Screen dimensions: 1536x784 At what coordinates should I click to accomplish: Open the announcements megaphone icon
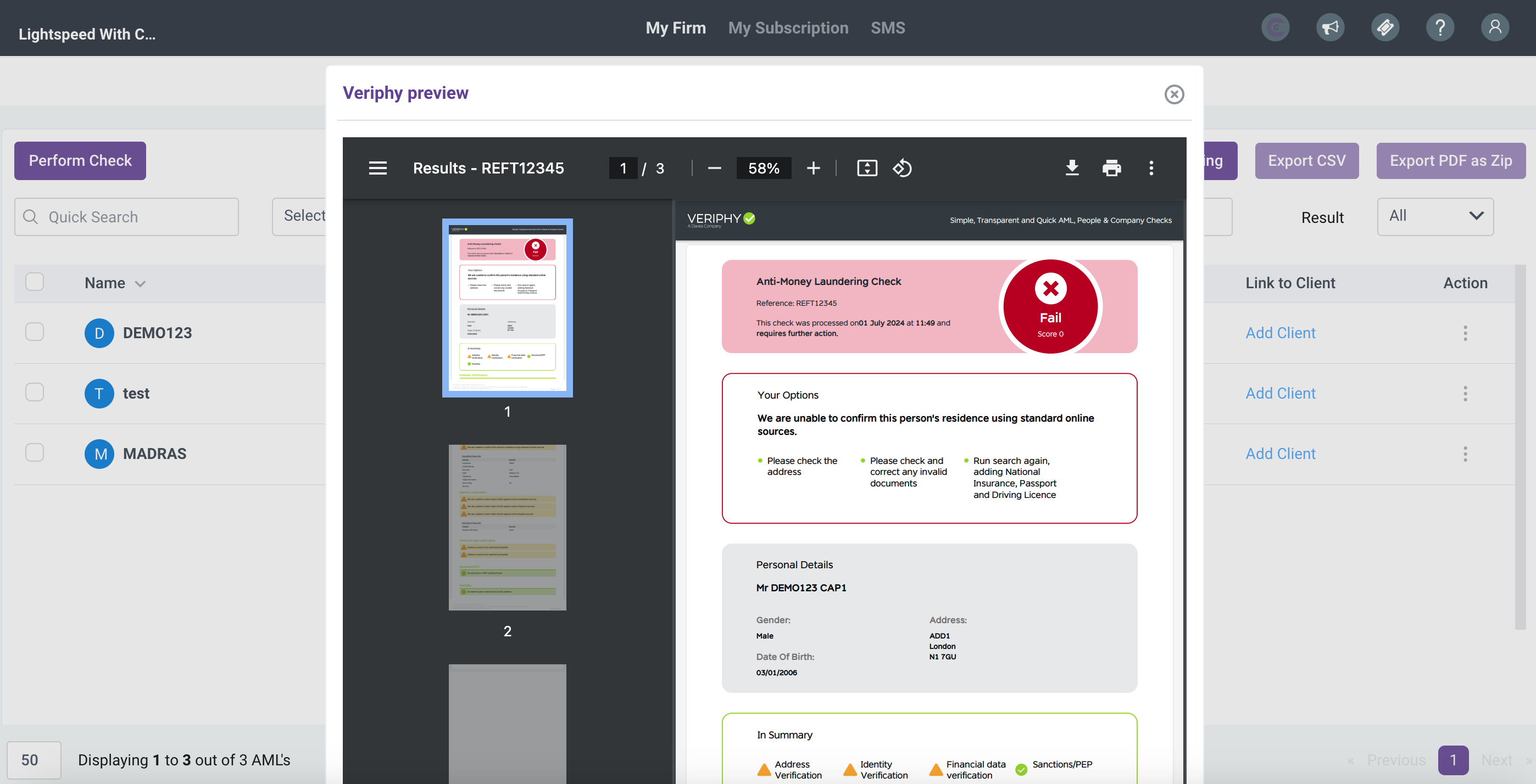coord(1329,27)
